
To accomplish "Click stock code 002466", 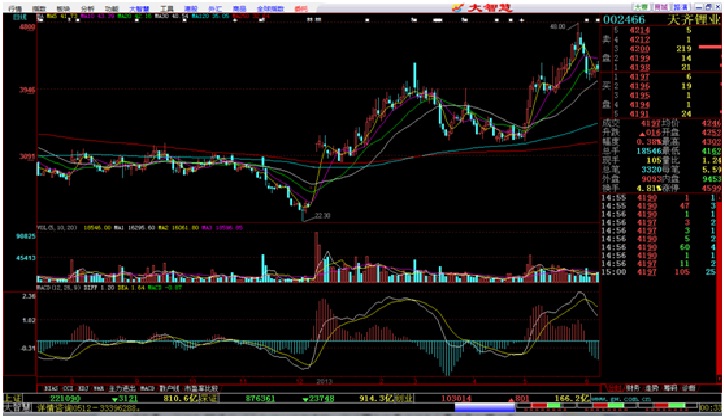I will tap(624, 19).
